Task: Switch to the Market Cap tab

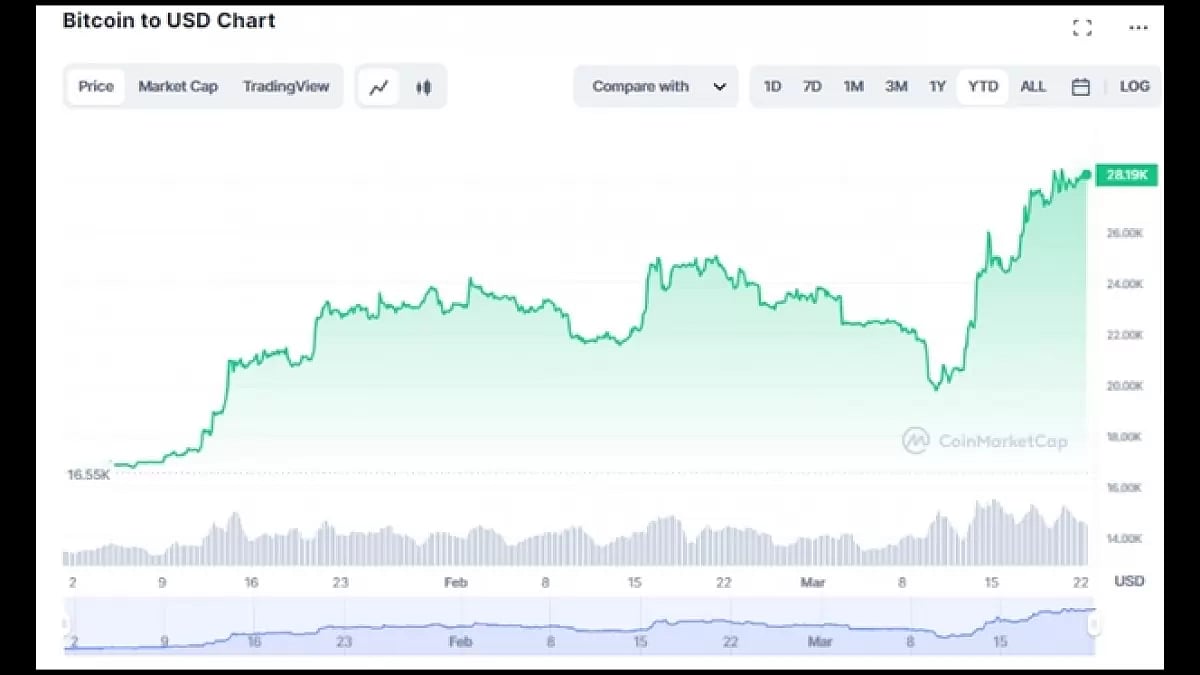Action: pos(178,87)
